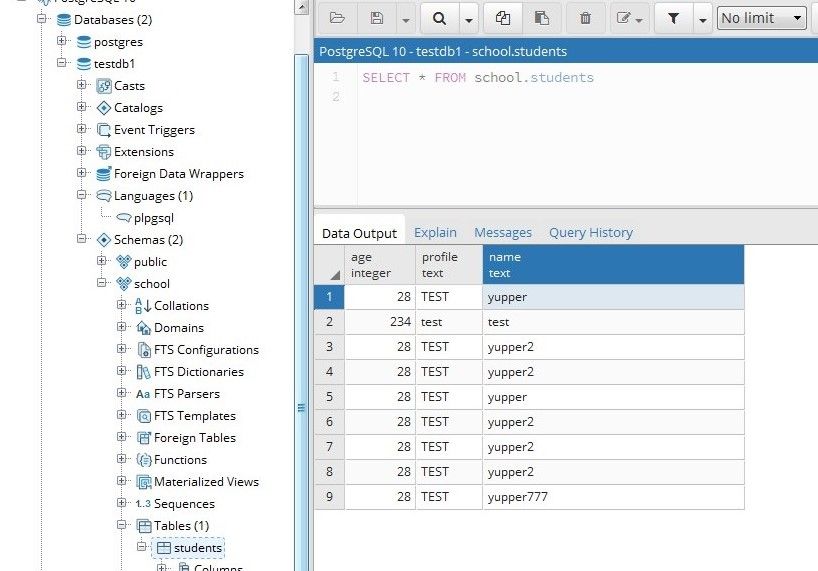Click the Save floppy disk icon
The image size is (818, 571).
[x=377, y=18]
